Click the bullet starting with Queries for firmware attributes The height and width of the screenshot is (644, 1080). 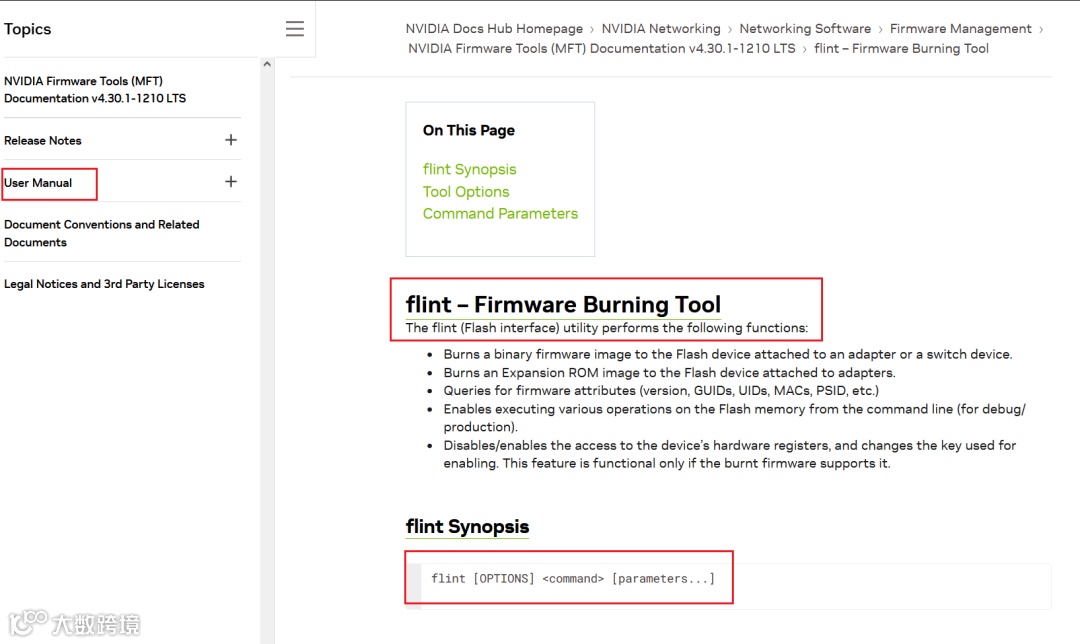coord(661,391)
